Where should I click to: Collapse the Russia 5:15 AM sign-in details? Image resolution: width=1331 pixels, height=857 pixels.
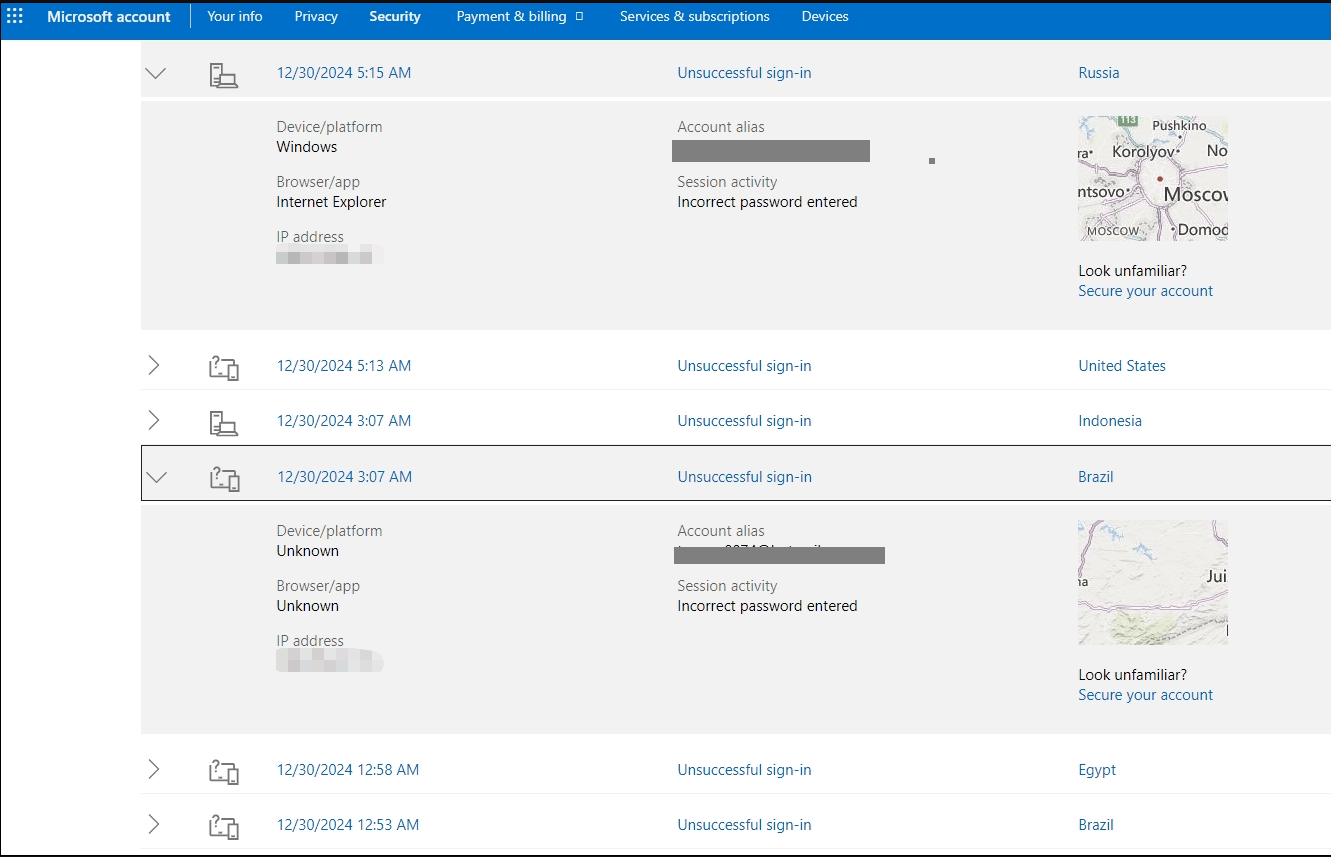[156, 73]
